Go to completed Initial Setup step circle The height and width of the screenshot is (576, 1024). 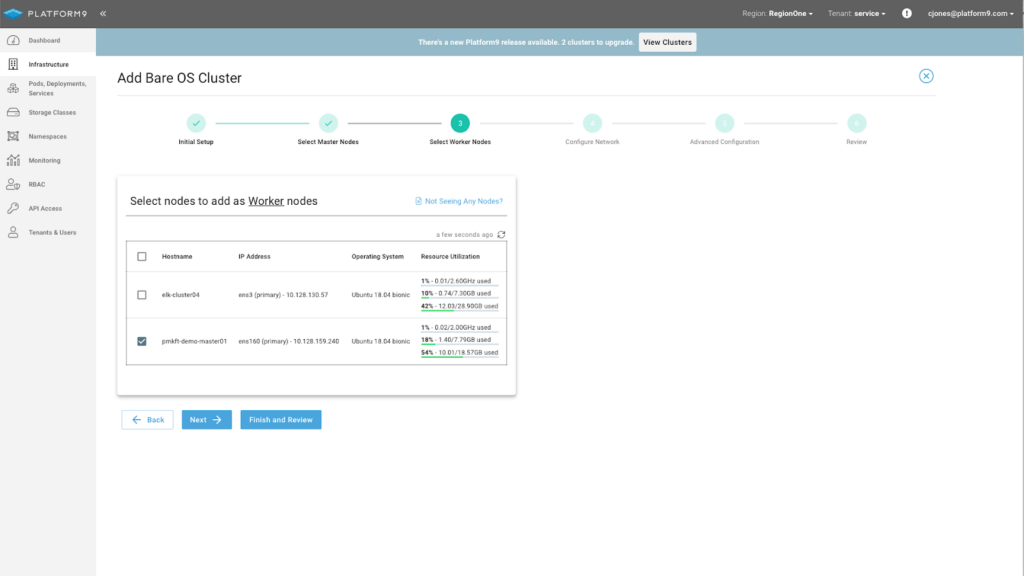196,123
